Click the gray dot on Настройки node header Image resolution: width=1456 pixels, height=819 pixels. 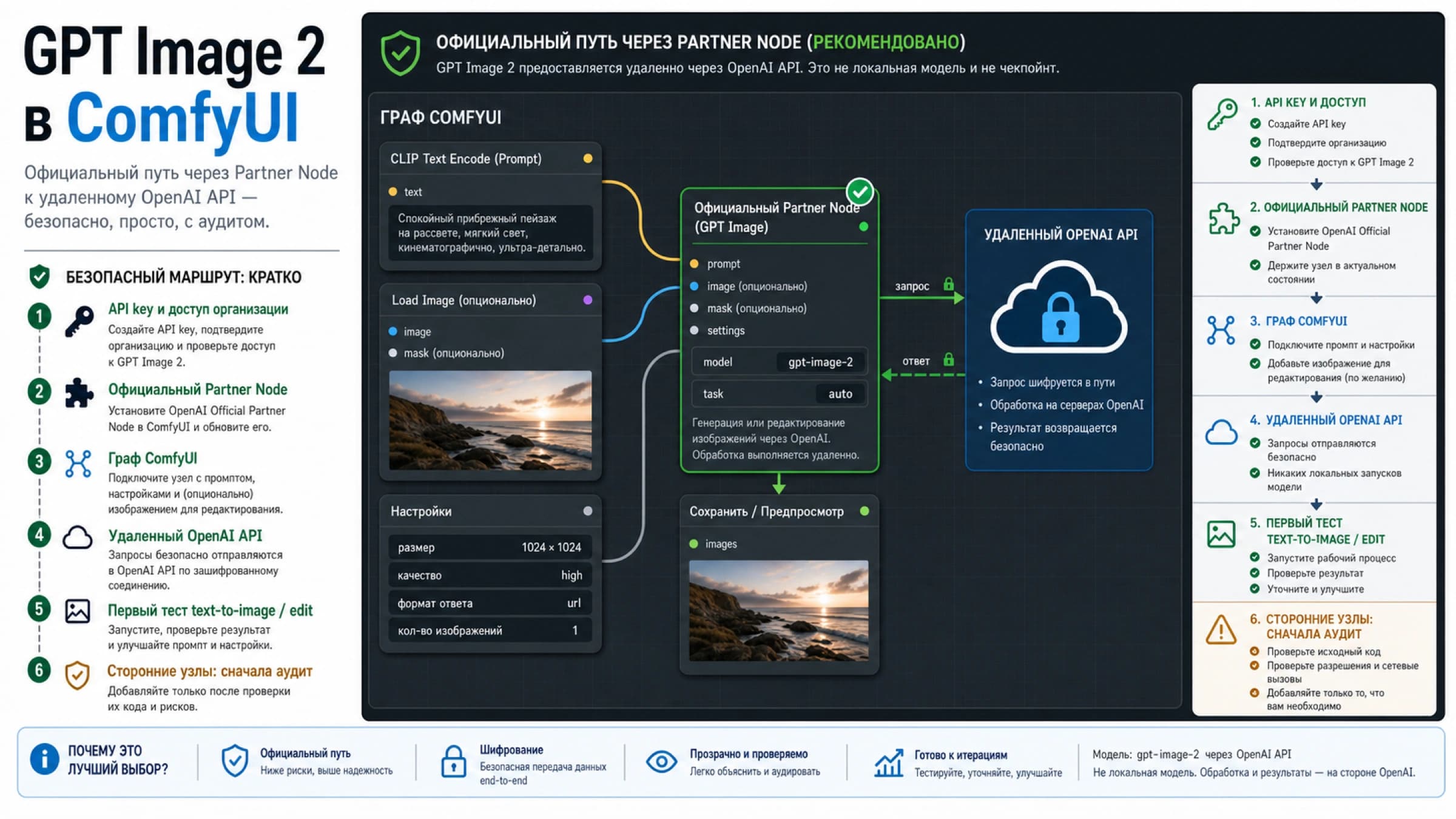point(587,511)
